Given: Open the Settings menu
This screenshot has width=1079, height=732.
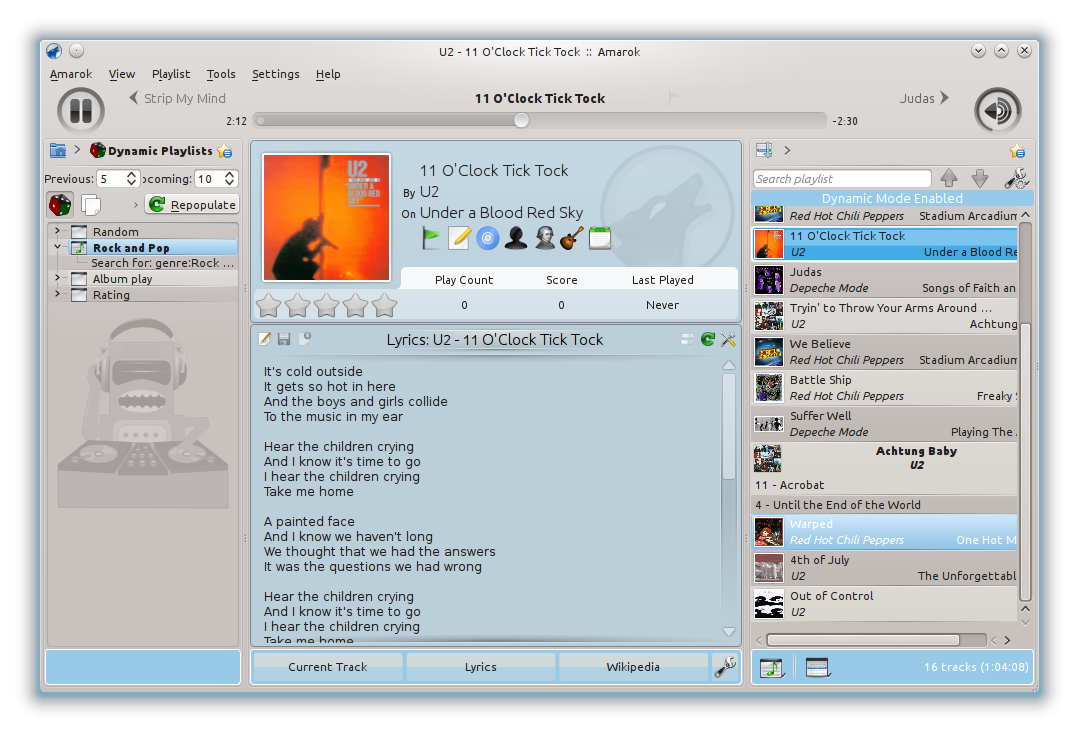Looking at the screenshot, I should pos(275,74).
